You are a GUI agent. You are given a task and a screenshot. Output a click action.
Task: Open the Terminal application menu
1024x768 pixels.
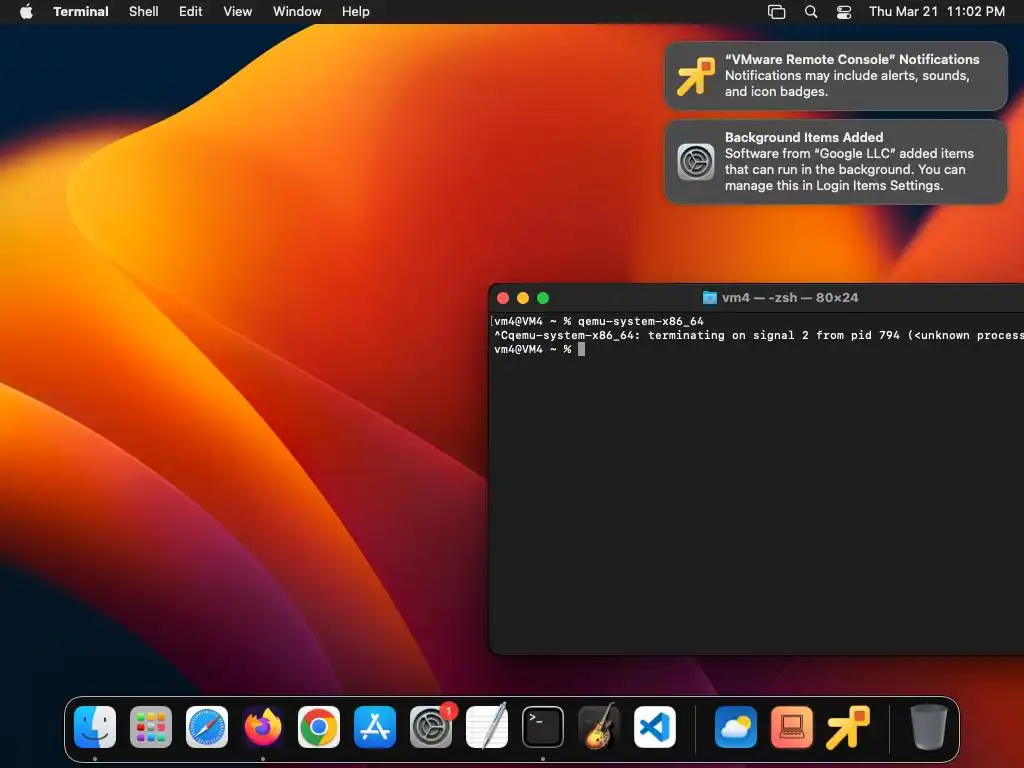pyautogui.click(x=80, y=12)
